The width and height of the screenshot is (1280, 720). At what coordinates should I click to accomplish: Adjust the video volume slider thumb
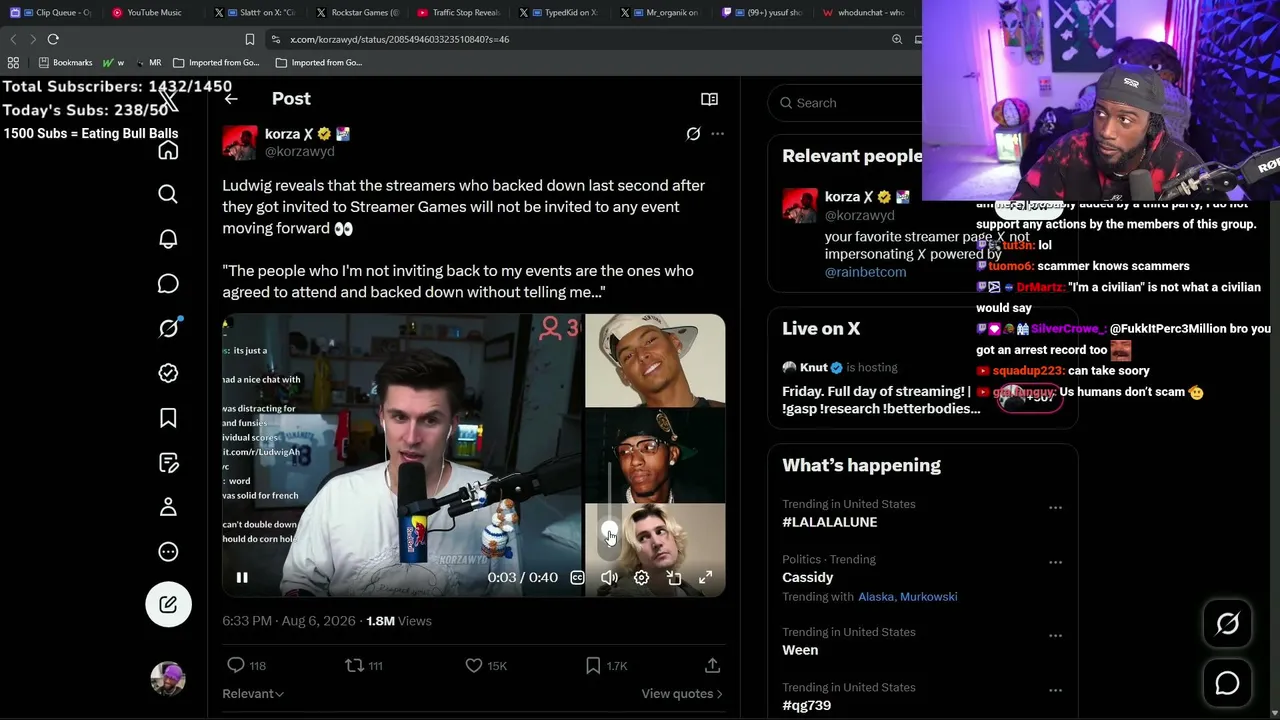coord(609,530)
